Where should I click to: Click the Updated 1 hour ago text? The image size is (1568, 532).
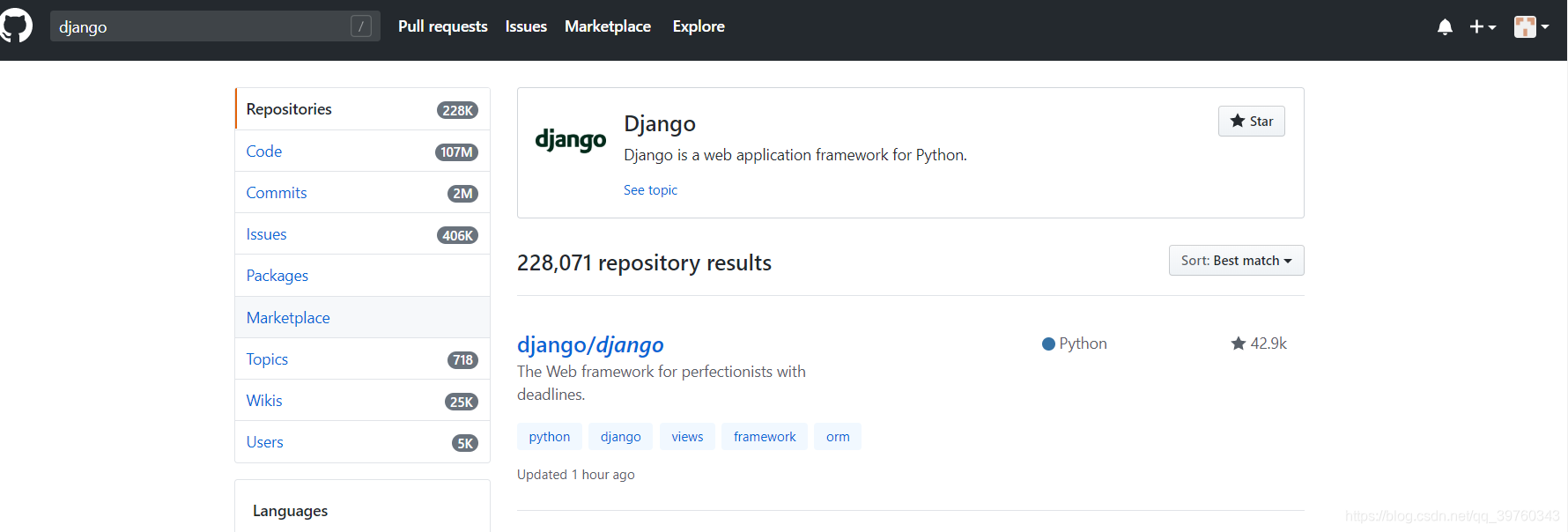pyautogui.click(x=576, y=474)
